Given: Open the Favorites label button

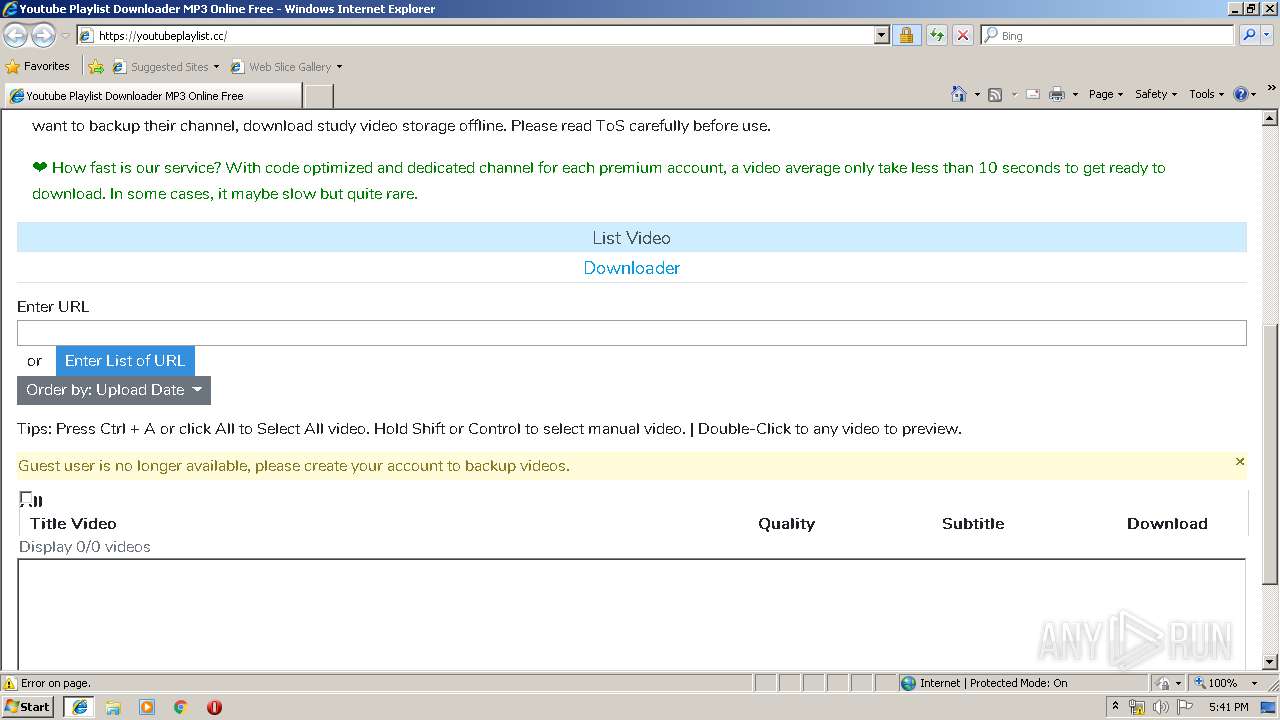Looking at the screenshot, I should [47, 67].
